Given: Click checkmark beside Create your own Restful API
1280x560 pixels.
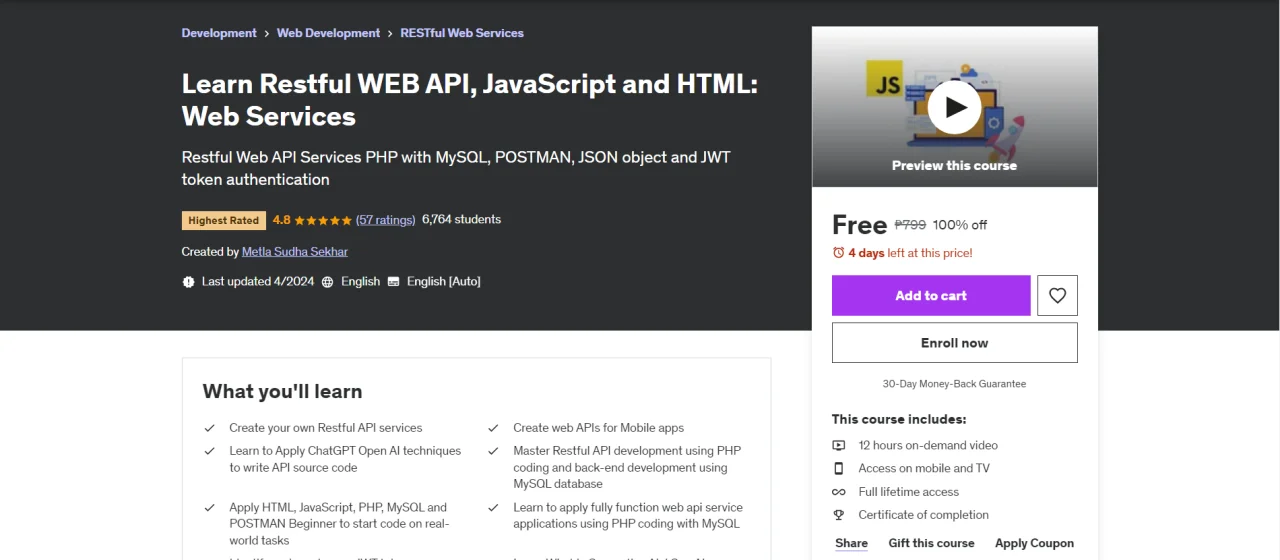Looking at the screenshot, I should pyautogui.click(x=210, y=427).
